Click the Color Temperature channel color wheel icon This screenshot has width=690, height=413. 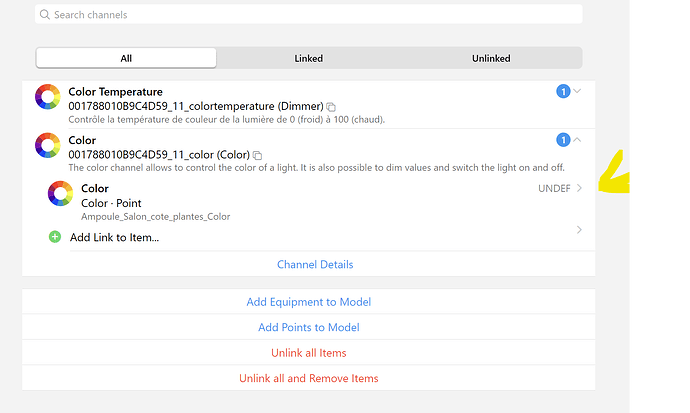(48, 97)
